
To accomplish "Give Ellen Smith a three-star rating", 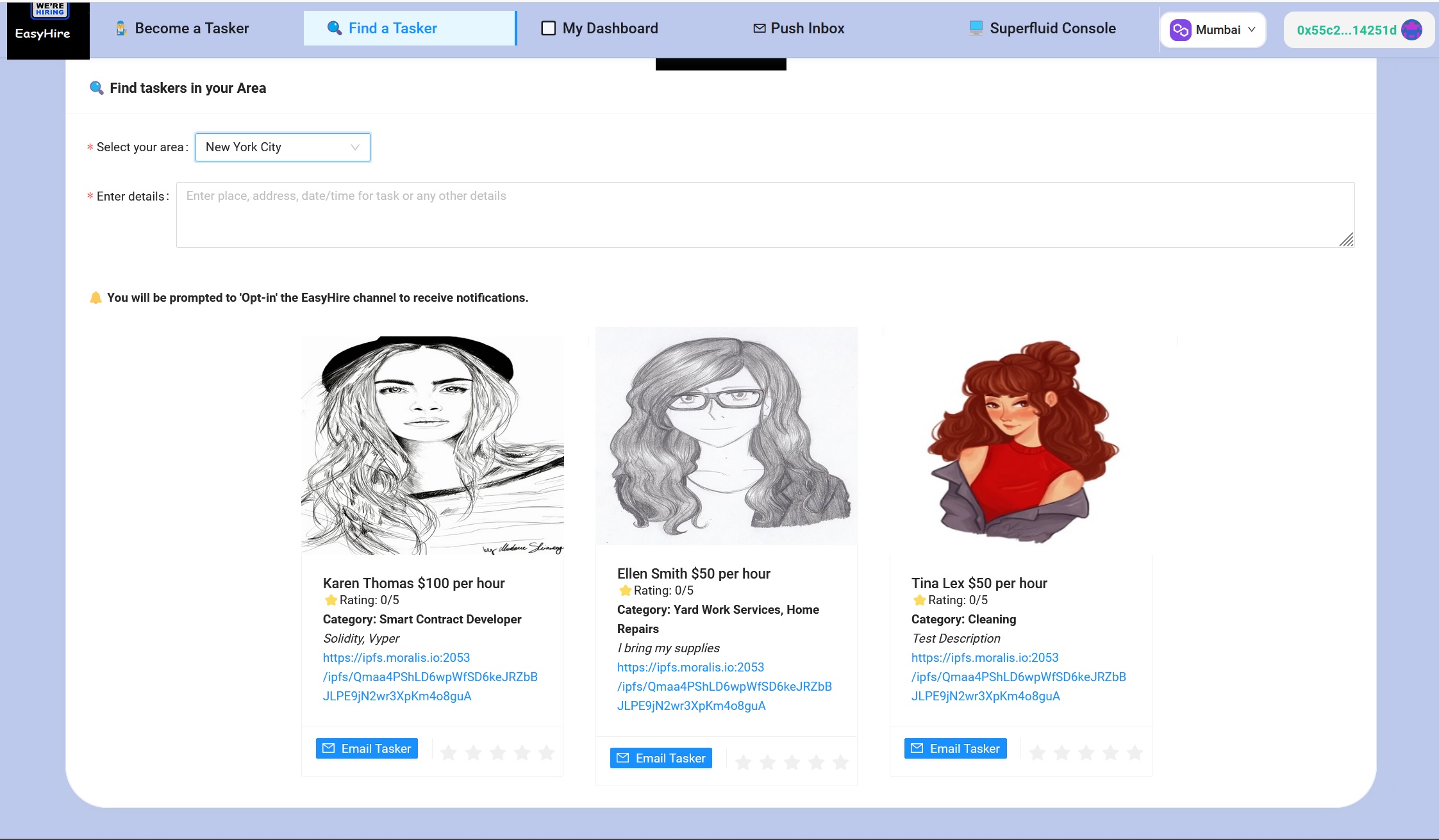I will 792,762.
